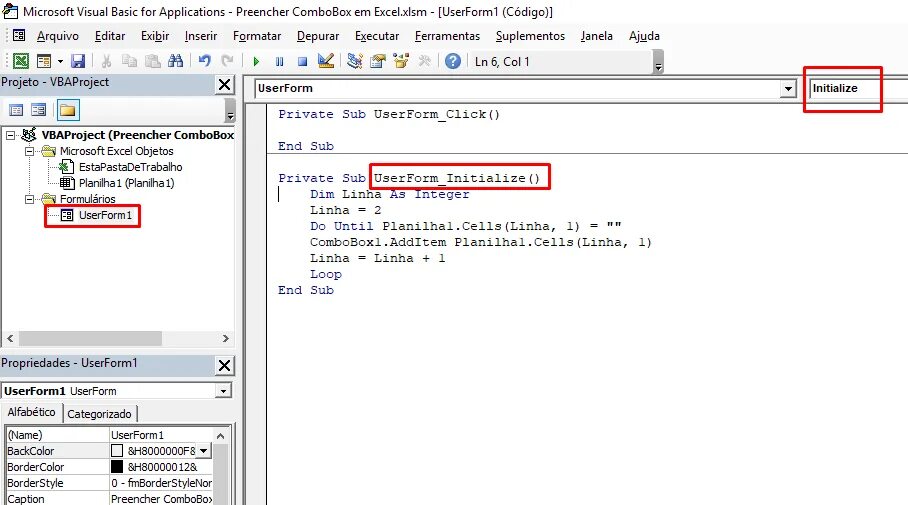This screenshot has height=505, width=908.
Task: Open the Exibir menu
Action: pos(155,36)
